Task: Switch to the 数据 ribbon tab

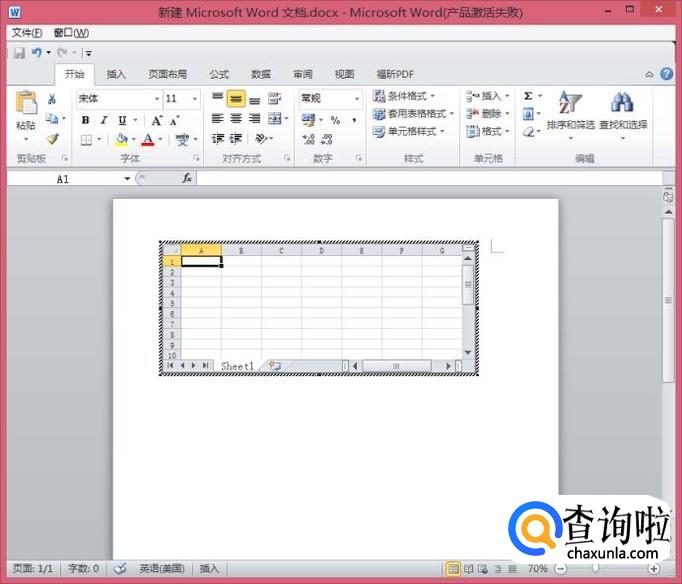Action: [261, 74]
